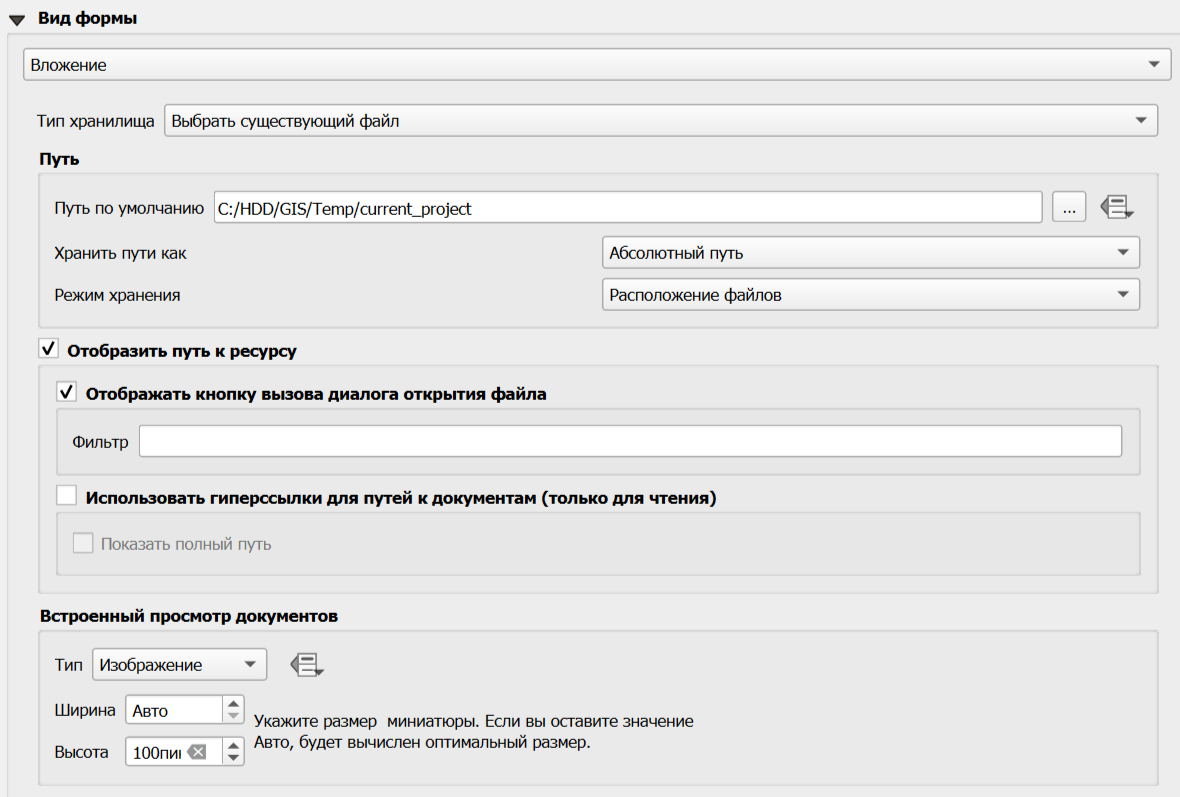Open the Режим хранения dropdown
The height and width of the screenshot is (797, 1180).
[870, 295]
